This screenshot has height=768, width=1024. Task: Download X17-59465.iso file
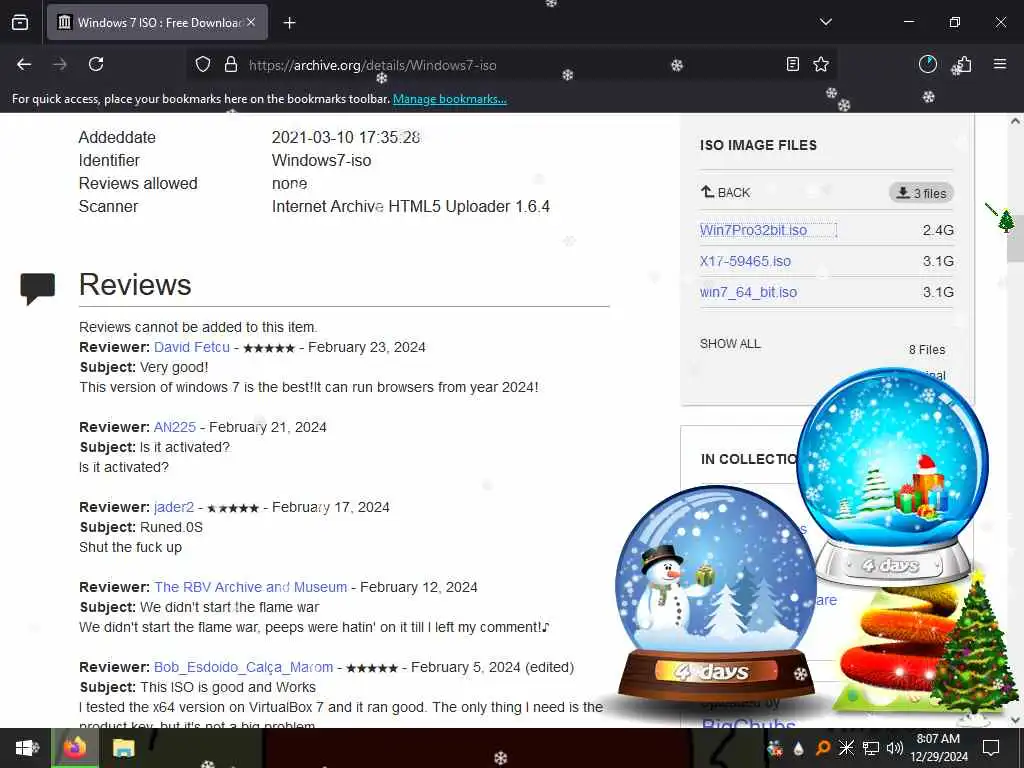click(745, 261)
